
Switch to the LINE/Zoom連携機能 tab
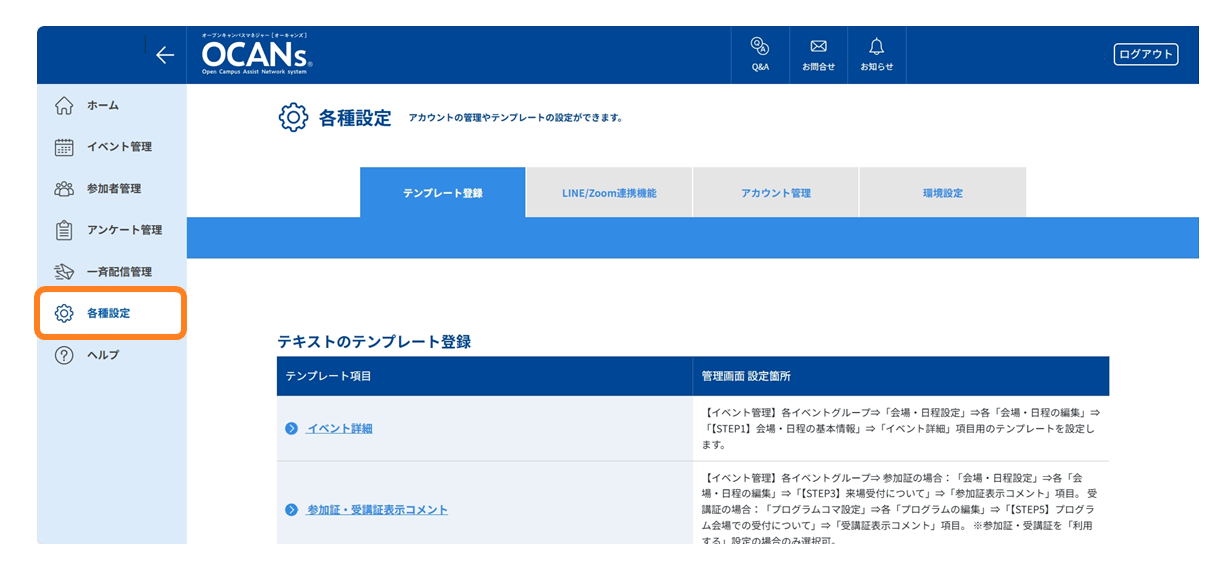point(609,193)
